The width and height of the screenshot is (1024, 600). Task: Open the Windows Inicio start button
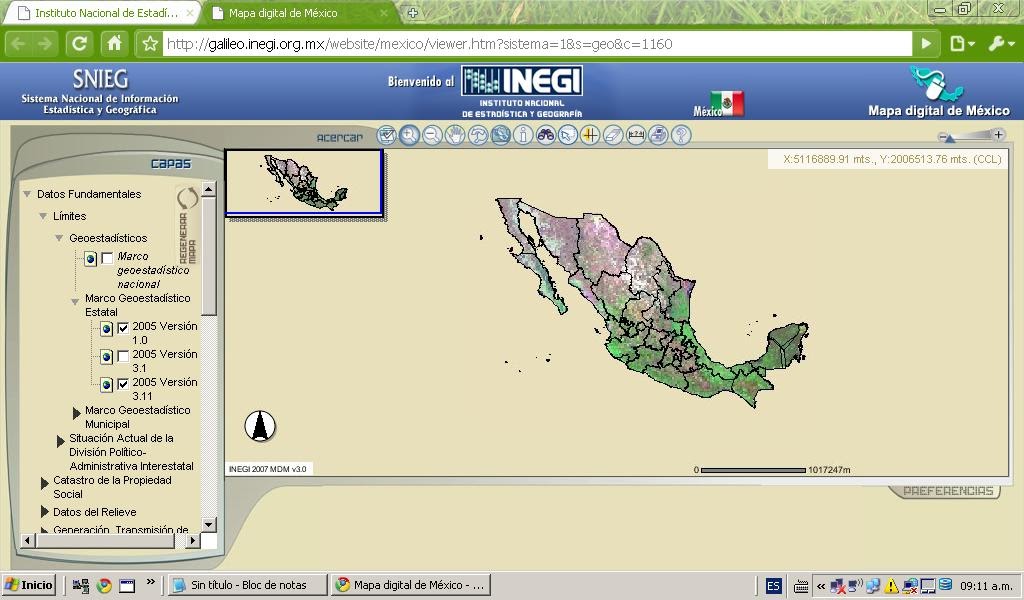pos(28,585)
